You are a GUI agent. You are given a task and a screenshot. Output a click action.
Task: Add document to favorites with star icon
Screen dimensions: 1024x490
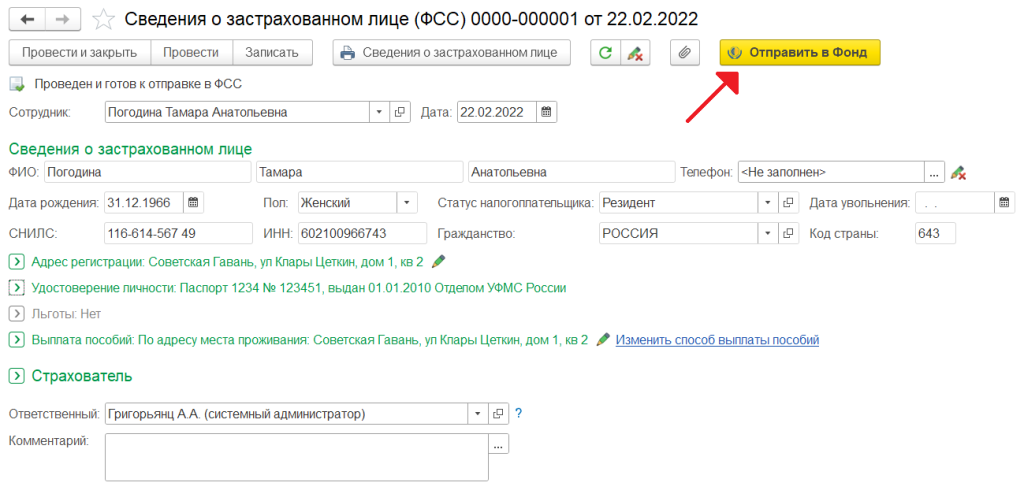pyautogui.click(x=103, y=20)
